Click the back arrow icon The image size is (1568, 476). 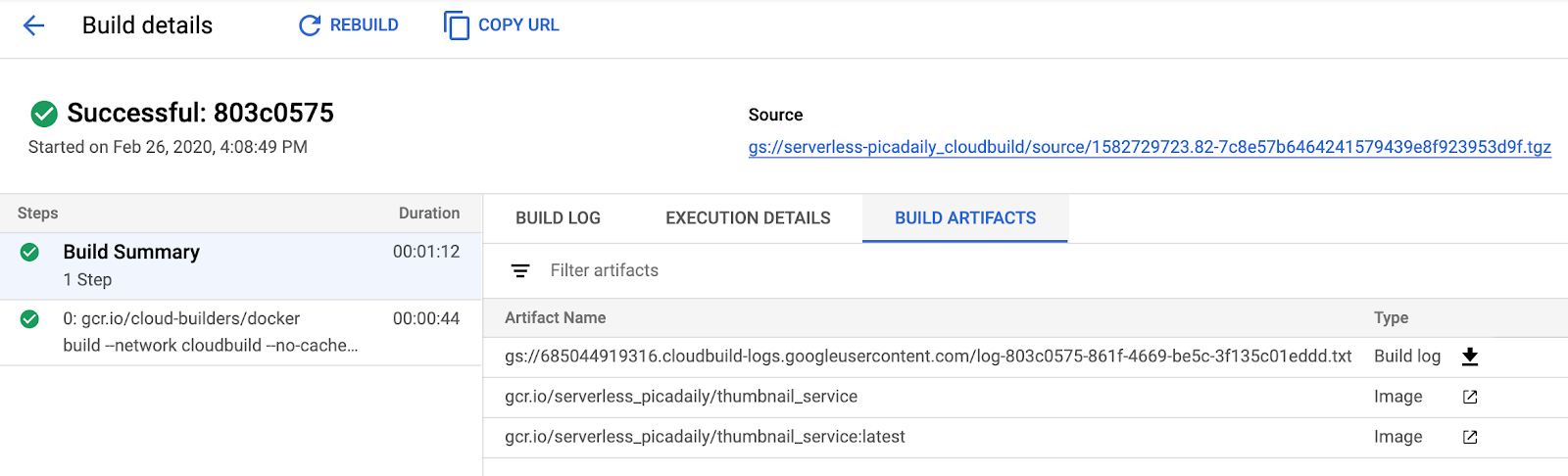point(33,25)
